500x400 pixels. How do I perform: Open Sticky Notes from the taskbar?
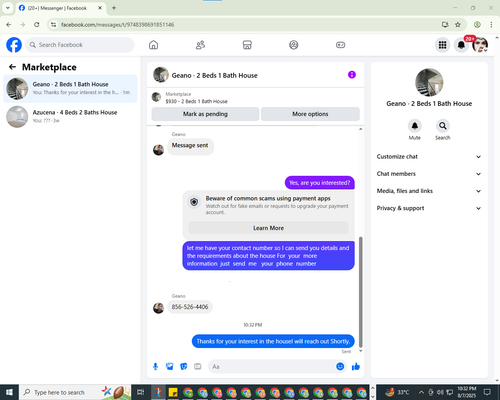pos(173,392)
